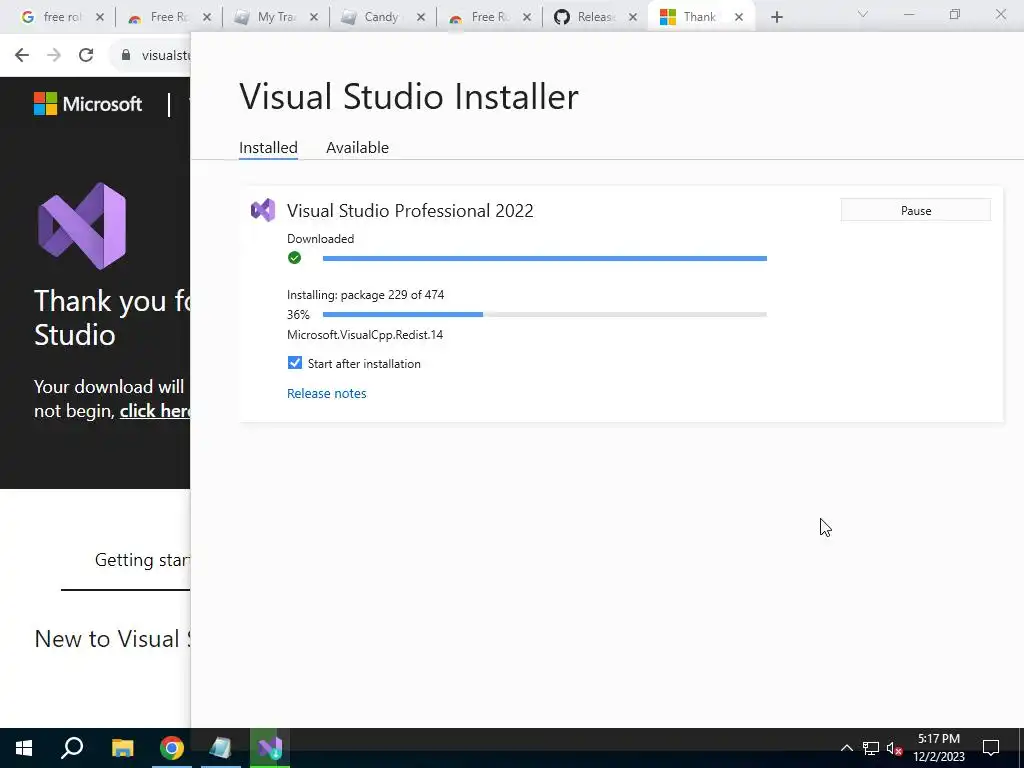Uncheck Start after installation checkbox
The image size is (1024, 768).
[295, 363]
